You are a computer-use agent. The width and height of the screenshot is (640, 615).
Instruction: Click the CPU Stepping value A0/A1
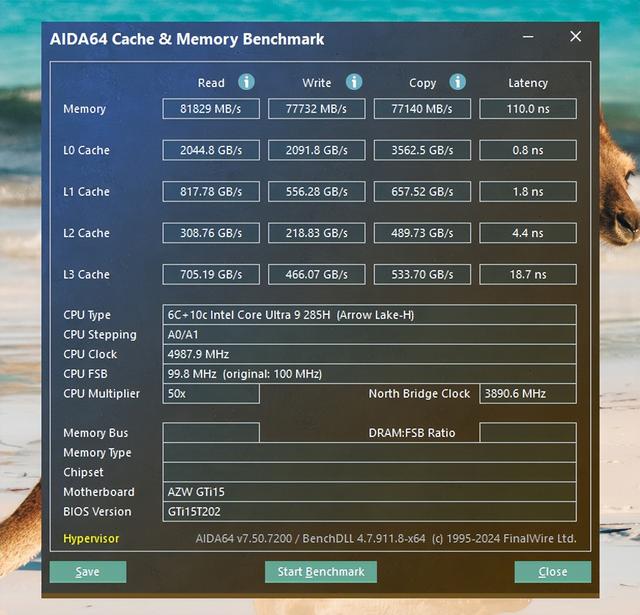coord(369,335)
